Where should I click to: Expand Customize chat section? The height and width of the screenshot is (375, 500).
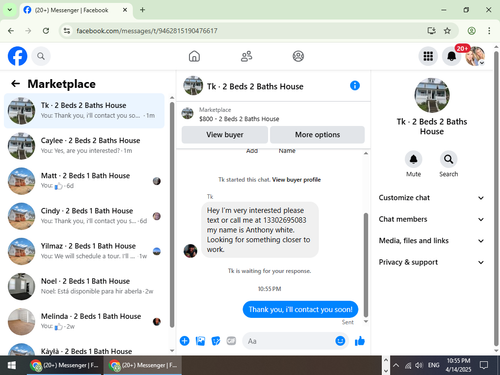pyautogui.click(x=431, y=198)
